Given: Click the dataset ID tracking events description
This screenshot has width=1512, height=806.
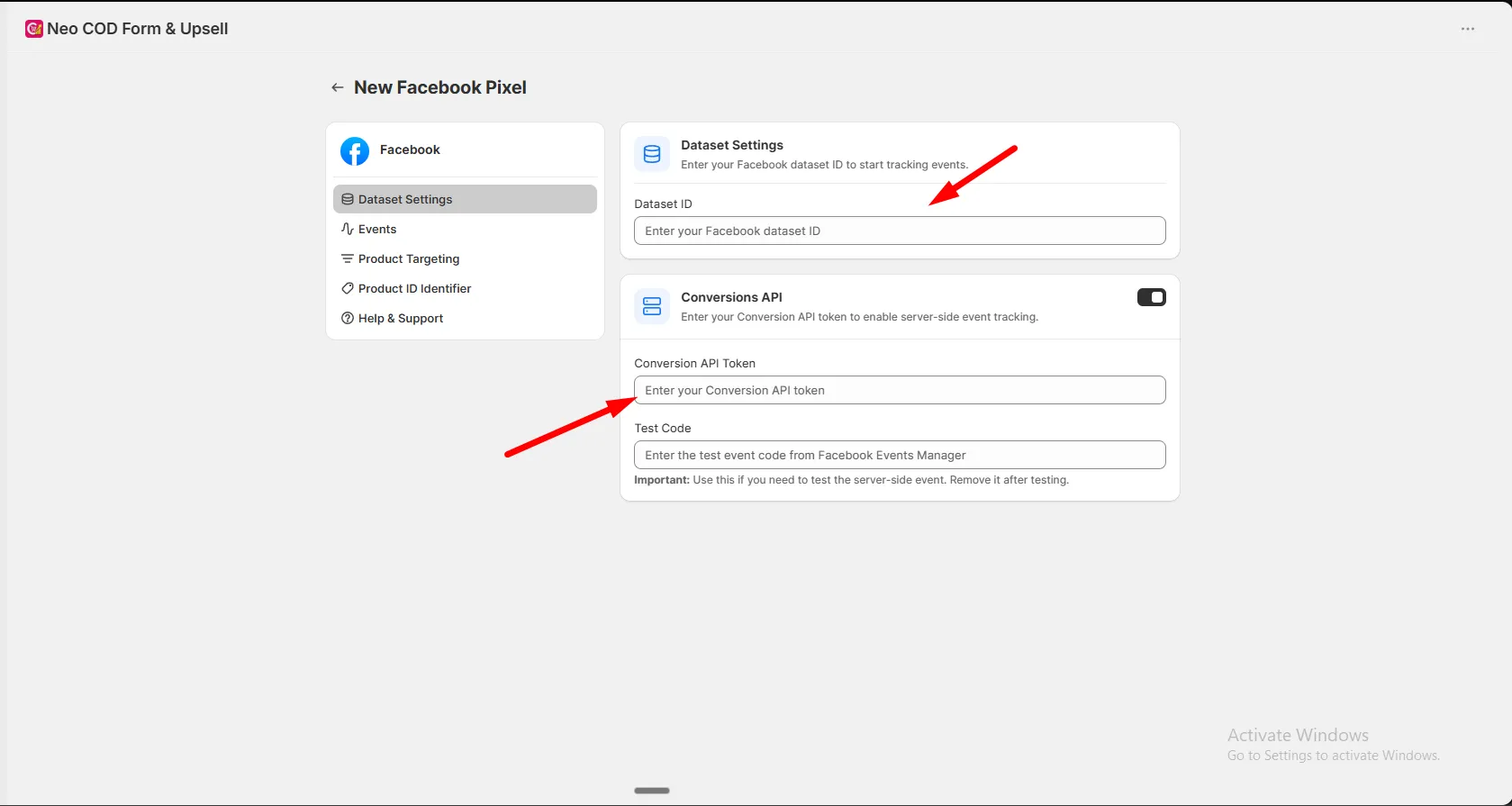Looking at the screenshot, I should [x=824, y=165].
